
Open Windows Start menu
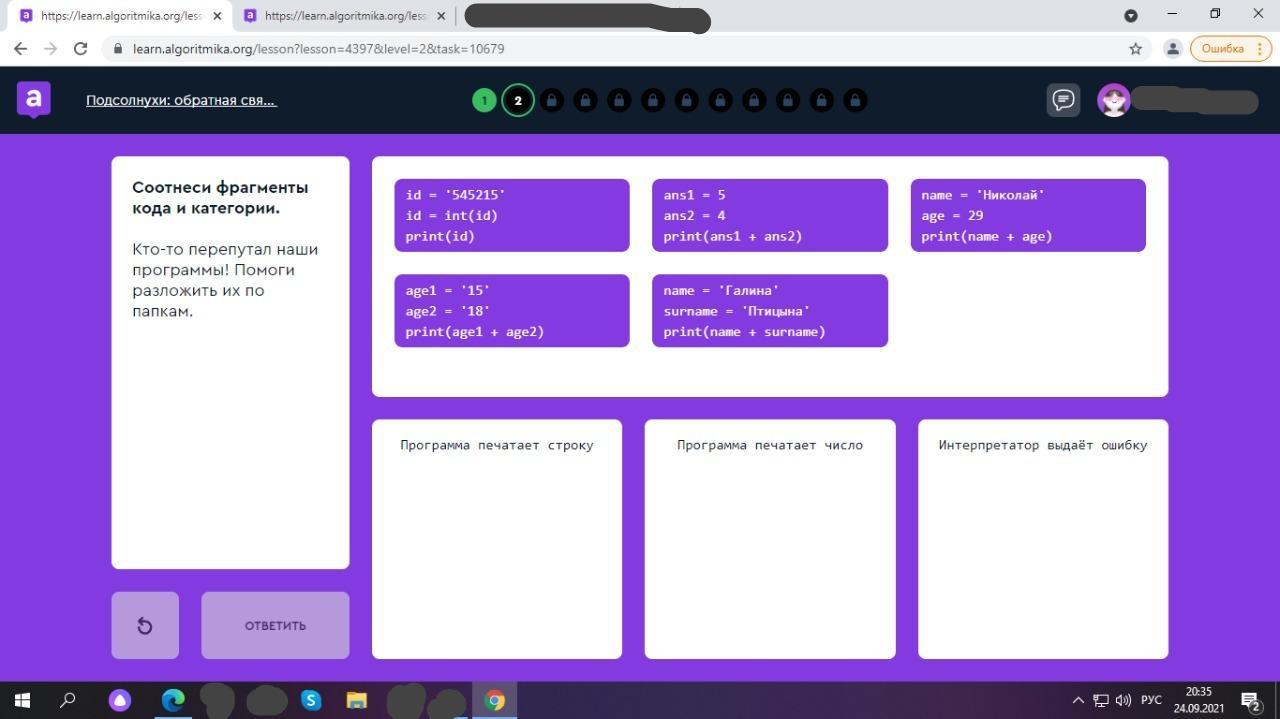[x=22, y=700]
